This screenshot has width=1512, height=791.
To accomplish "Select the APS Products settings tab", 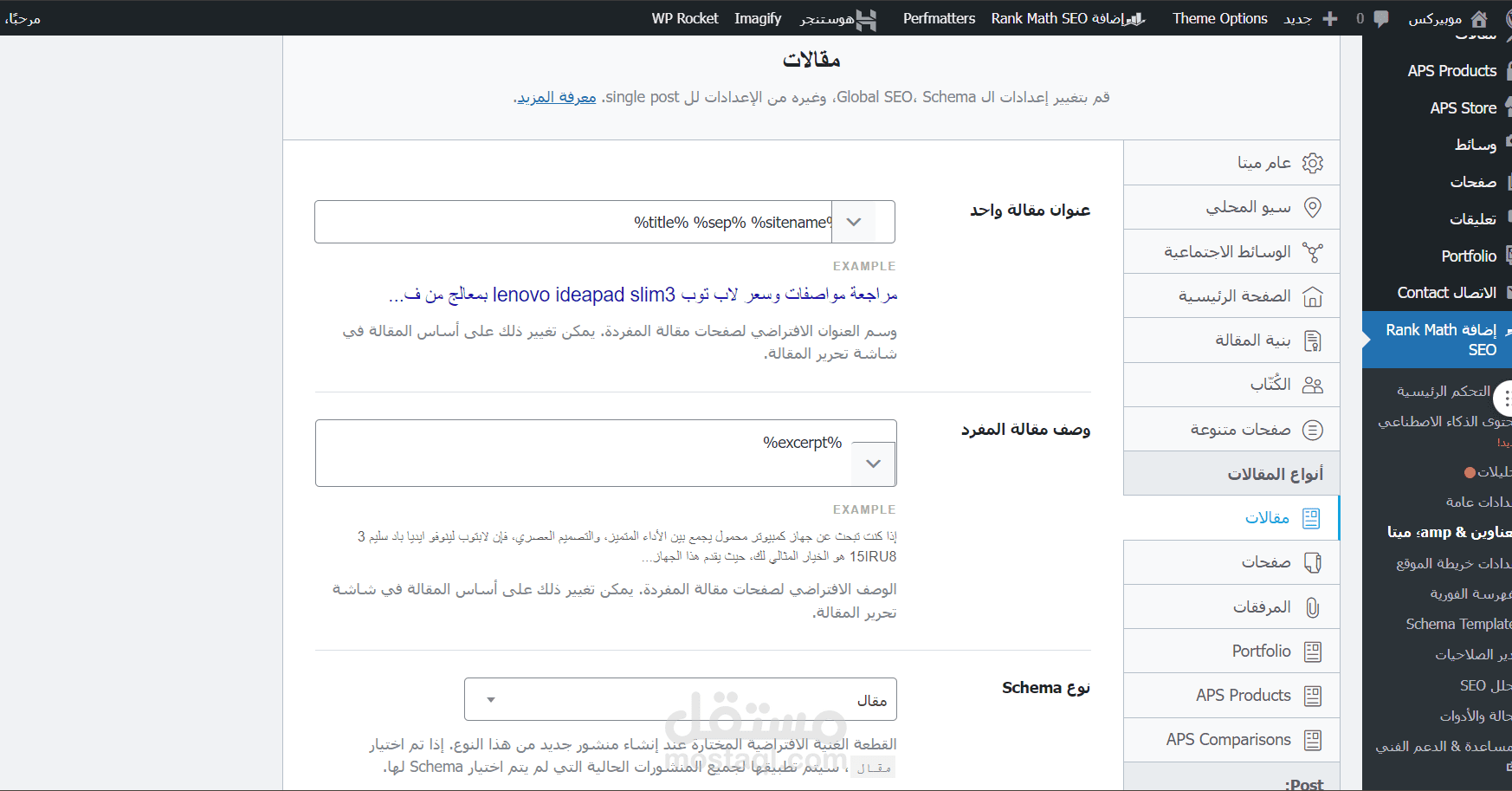I will 1231,696.
